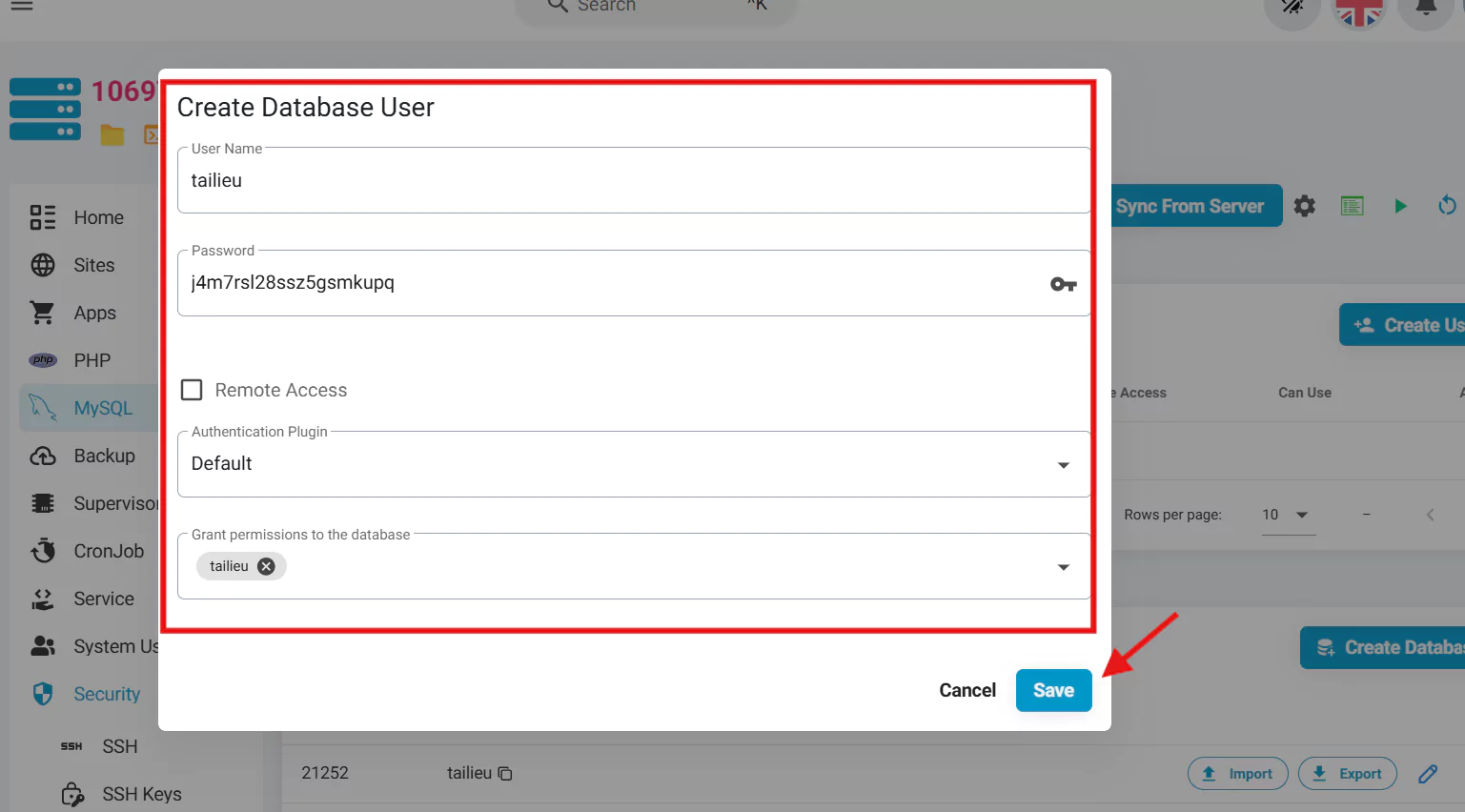Change rows per page dropdown
The width and height of the screenshot is (1465, 812).
[1288, 515]
